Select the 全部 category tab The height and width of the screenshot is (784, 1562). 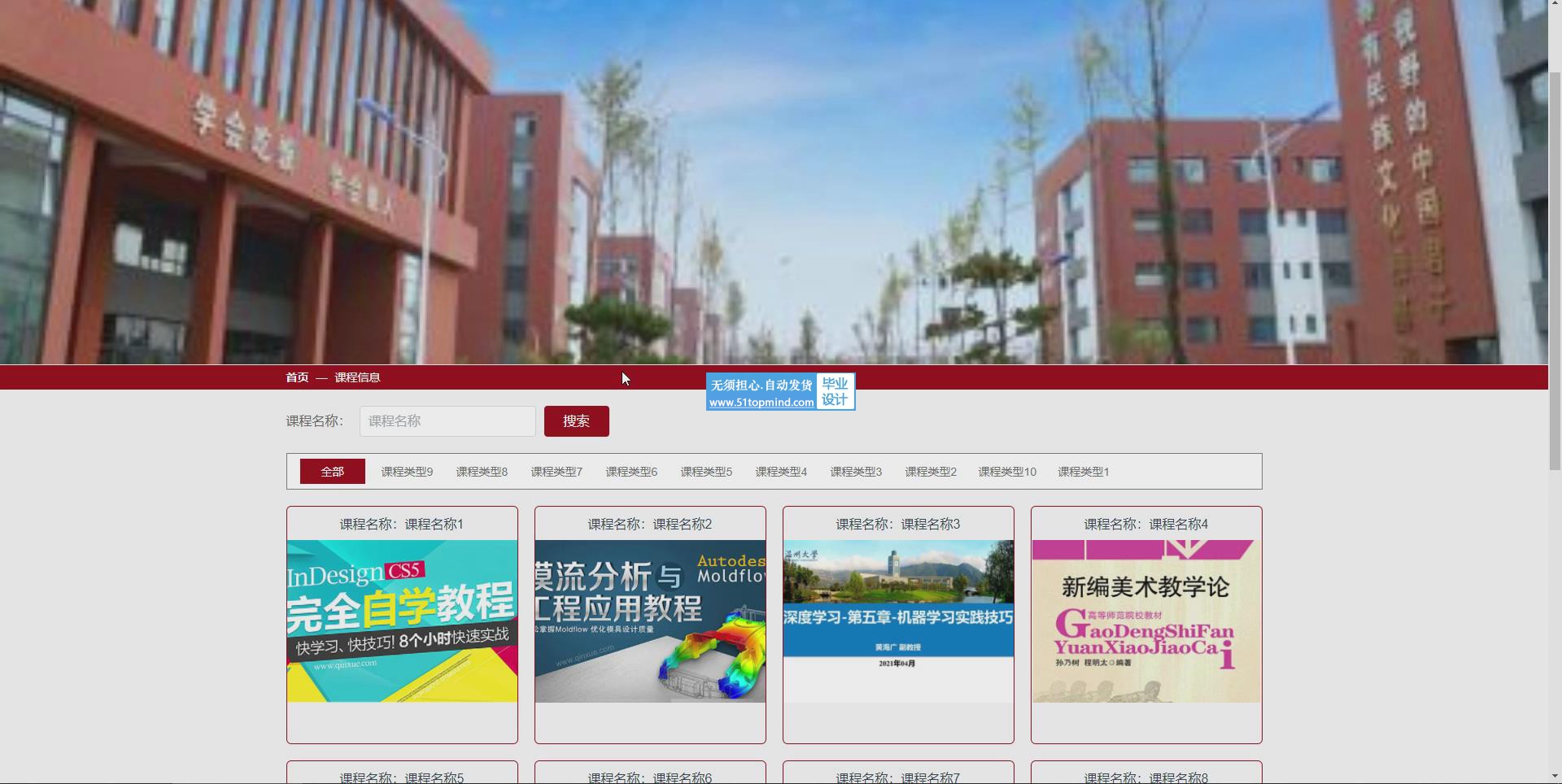click(x=332, y=472)
